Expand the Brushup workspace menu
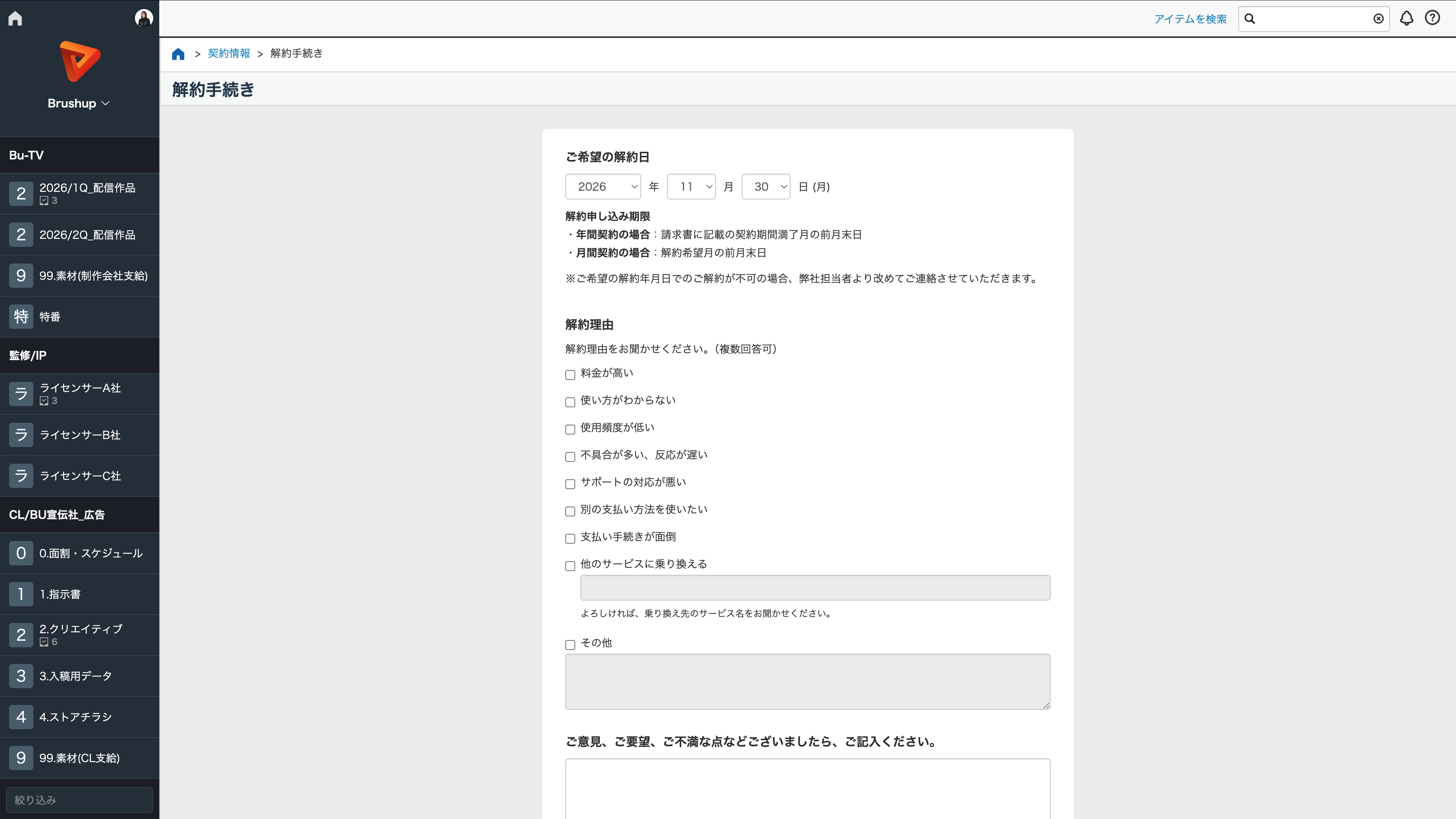Screen dimensions: 1456x819 pyautogui.click(x=78, y=104)
